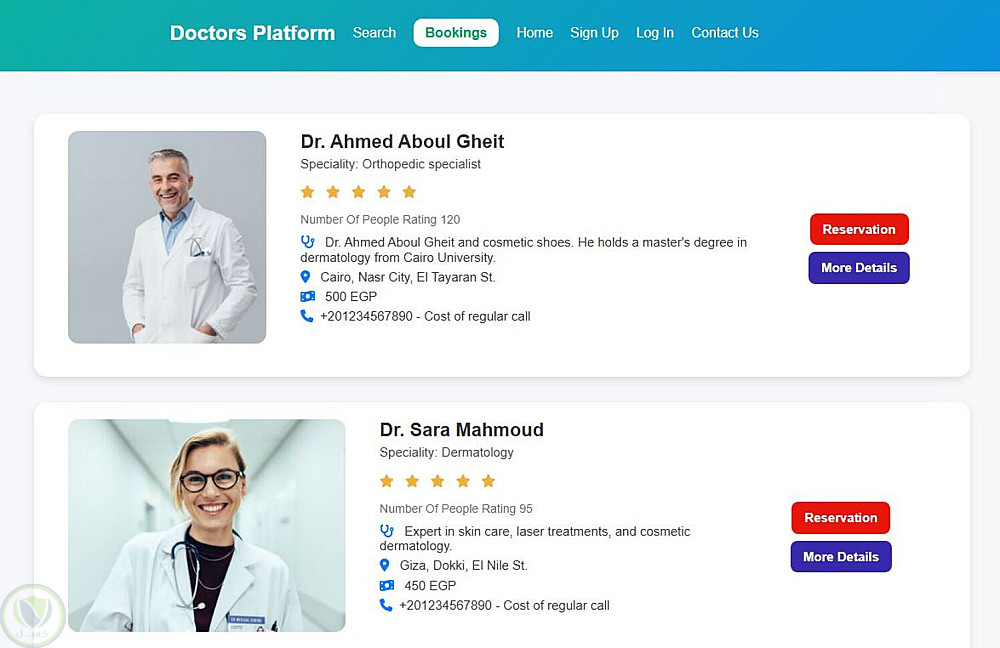The height and width of the screenshot is (648, 1000).
Task: Click the phone icon in Dr. Ahmed's card
Action: tap(306, 316)
